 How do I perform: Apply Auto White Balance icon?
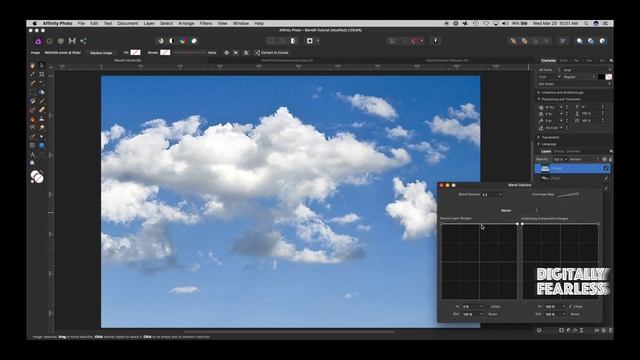194,41
